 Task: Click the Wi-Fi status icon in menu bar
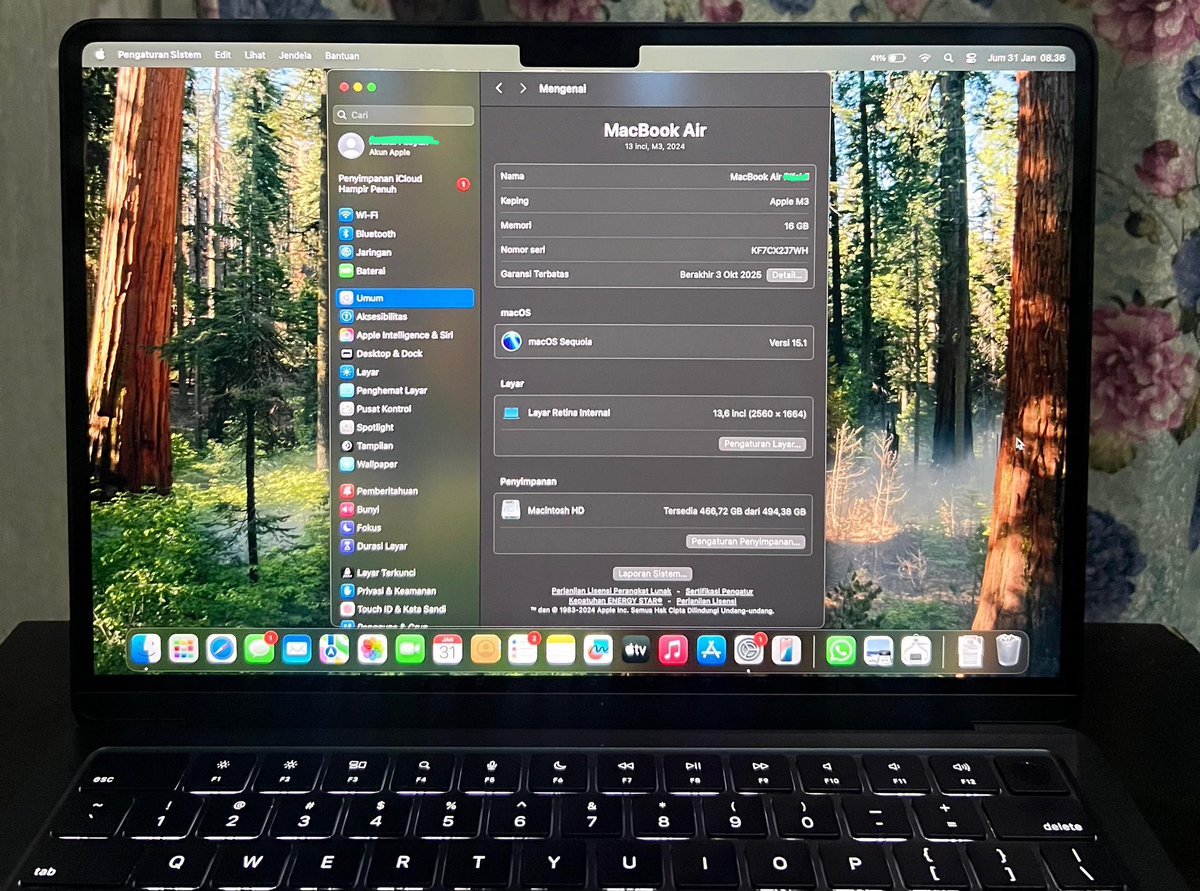(x=925, y=58)
